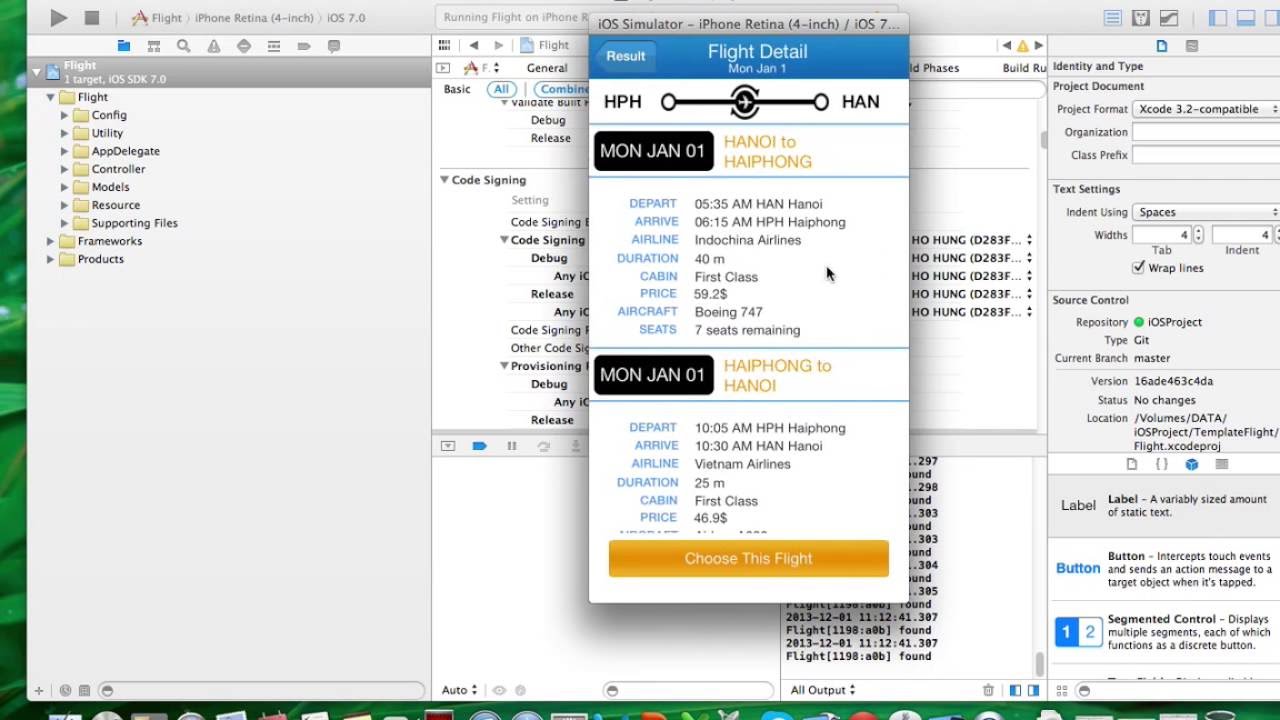Open the Find navigator magnifier icon
The height and width of the screenshot is (720, 1280).
[x=184, y=46]
